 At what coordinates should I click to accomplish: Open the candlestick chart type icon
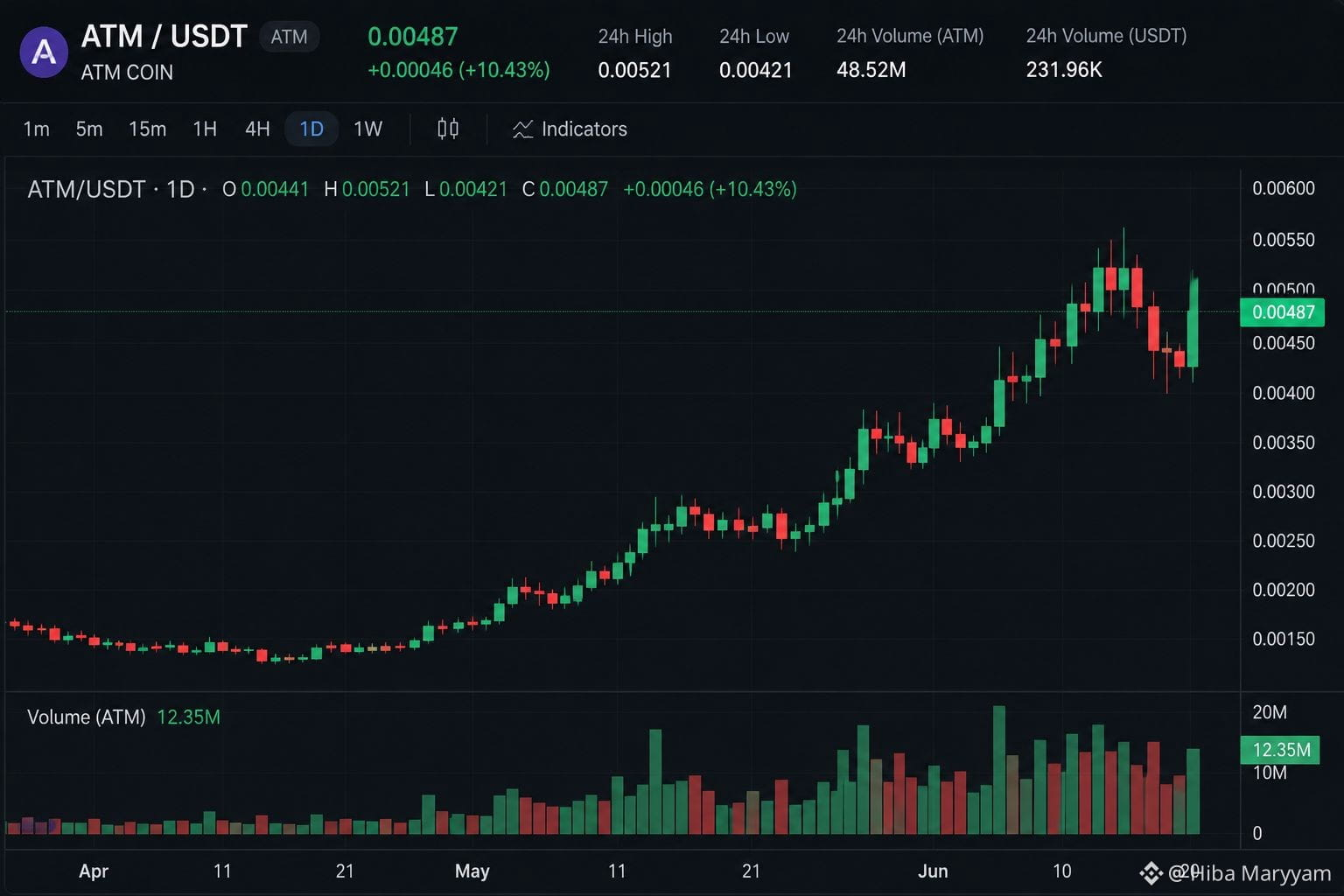448,129
